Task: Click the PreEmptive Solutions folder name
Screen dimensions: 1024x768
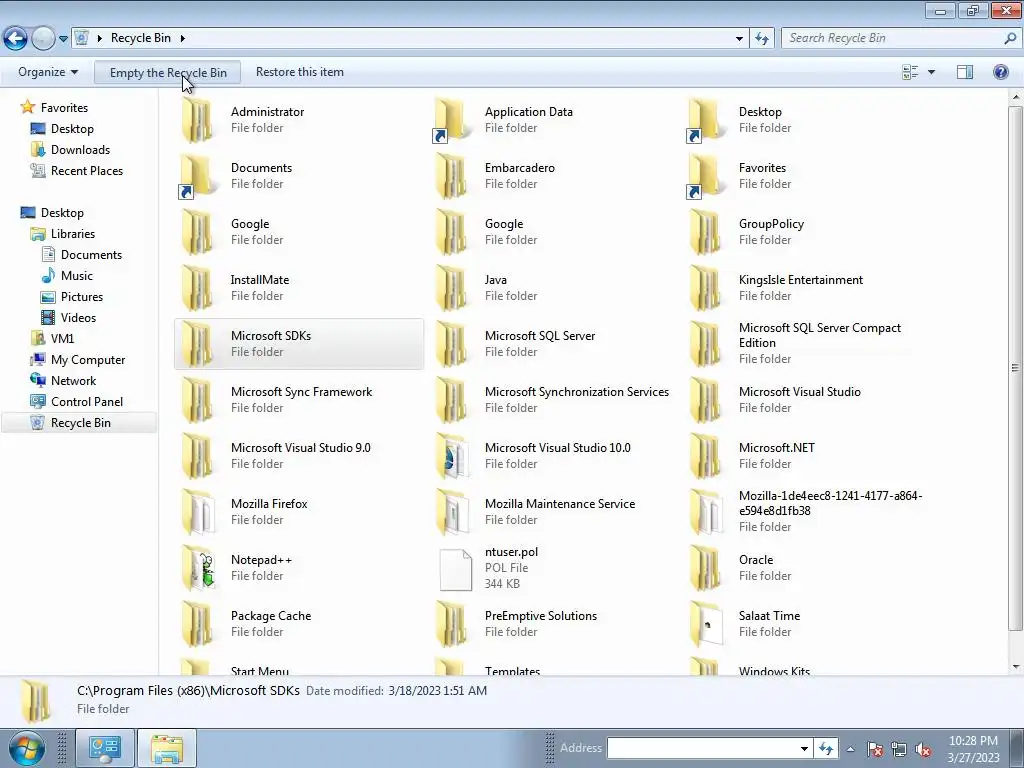Action: pos(541,616)
